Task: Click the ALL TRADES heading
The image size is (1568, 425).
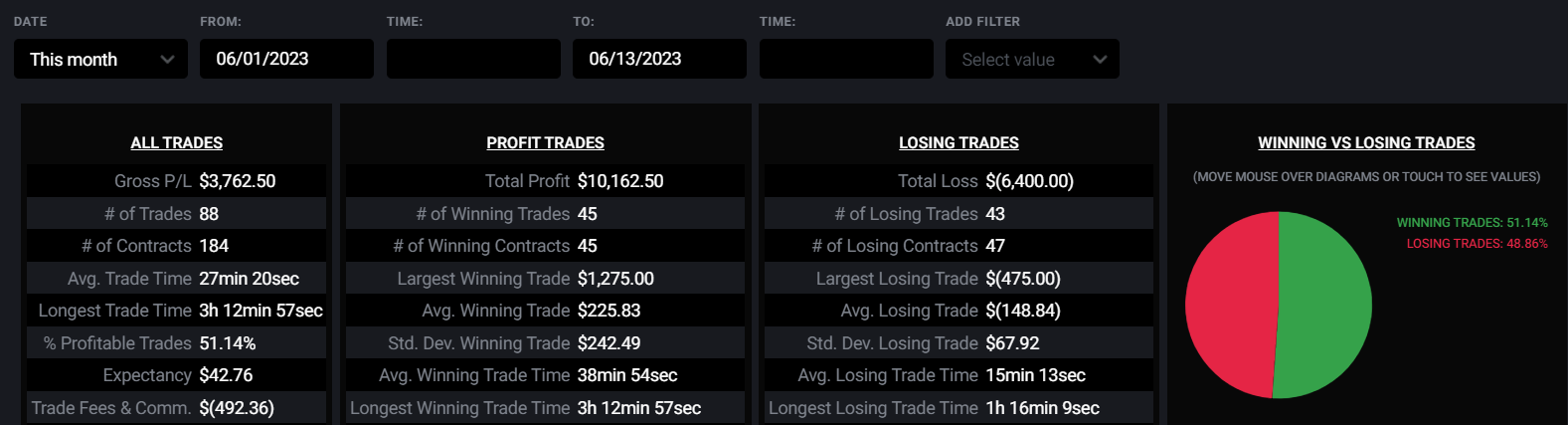Action: [x=177, y=142]
